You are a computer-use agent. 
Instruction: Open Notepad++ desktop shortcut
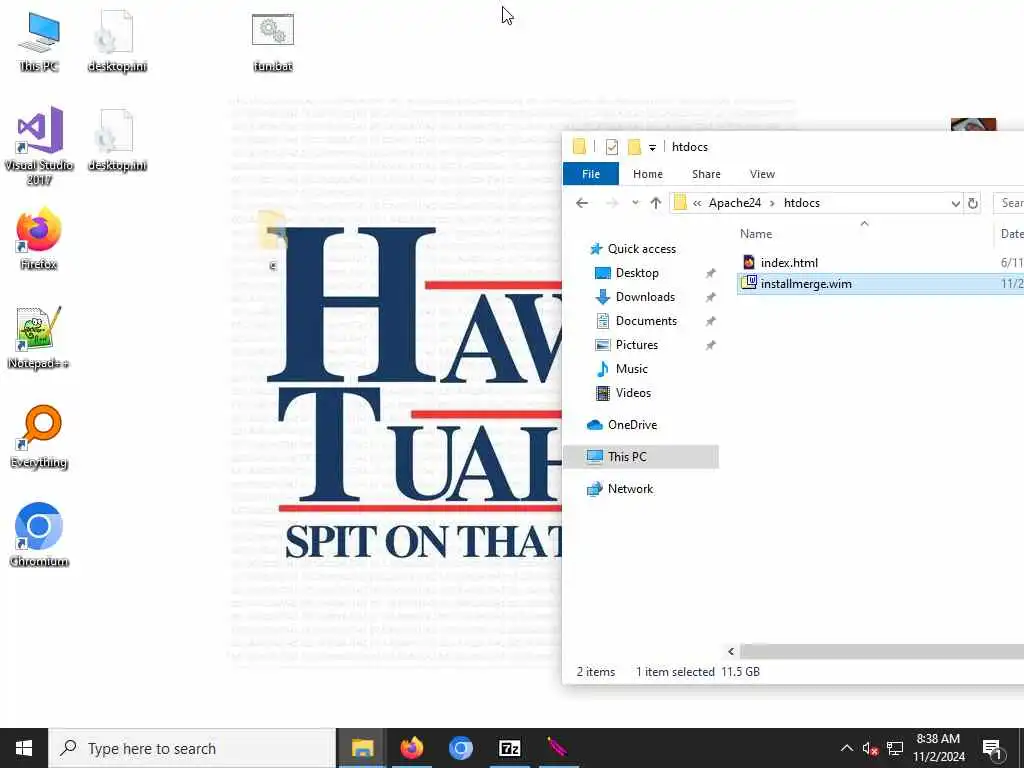[39, 338]
